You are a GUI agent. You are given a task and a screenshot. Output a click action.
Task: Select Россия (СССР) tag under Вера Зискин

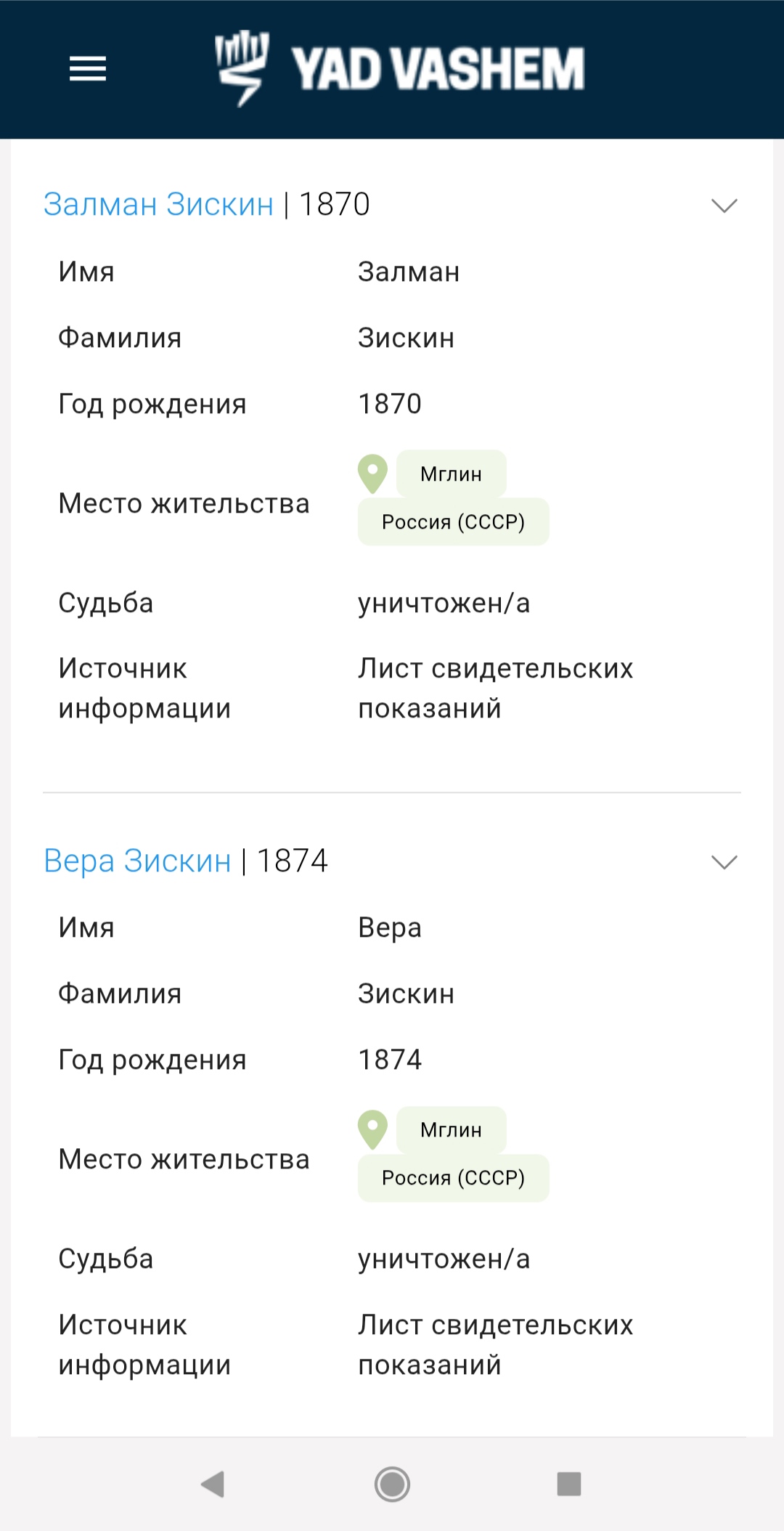[x=453, y=1178]
